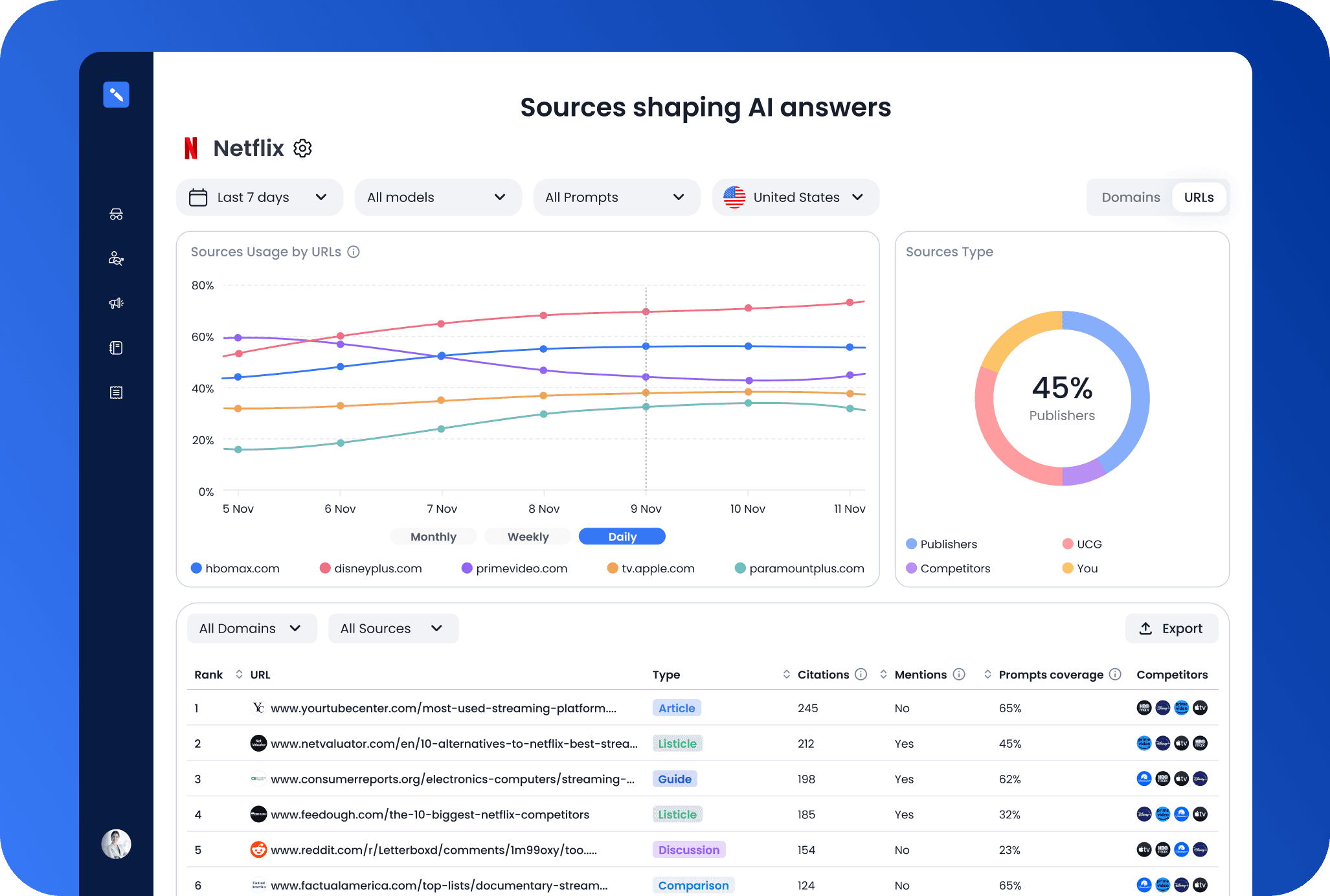Open the United States country selector
Image resolution: width=1330 pixels, height=896 pixels.
coord(795,197)
